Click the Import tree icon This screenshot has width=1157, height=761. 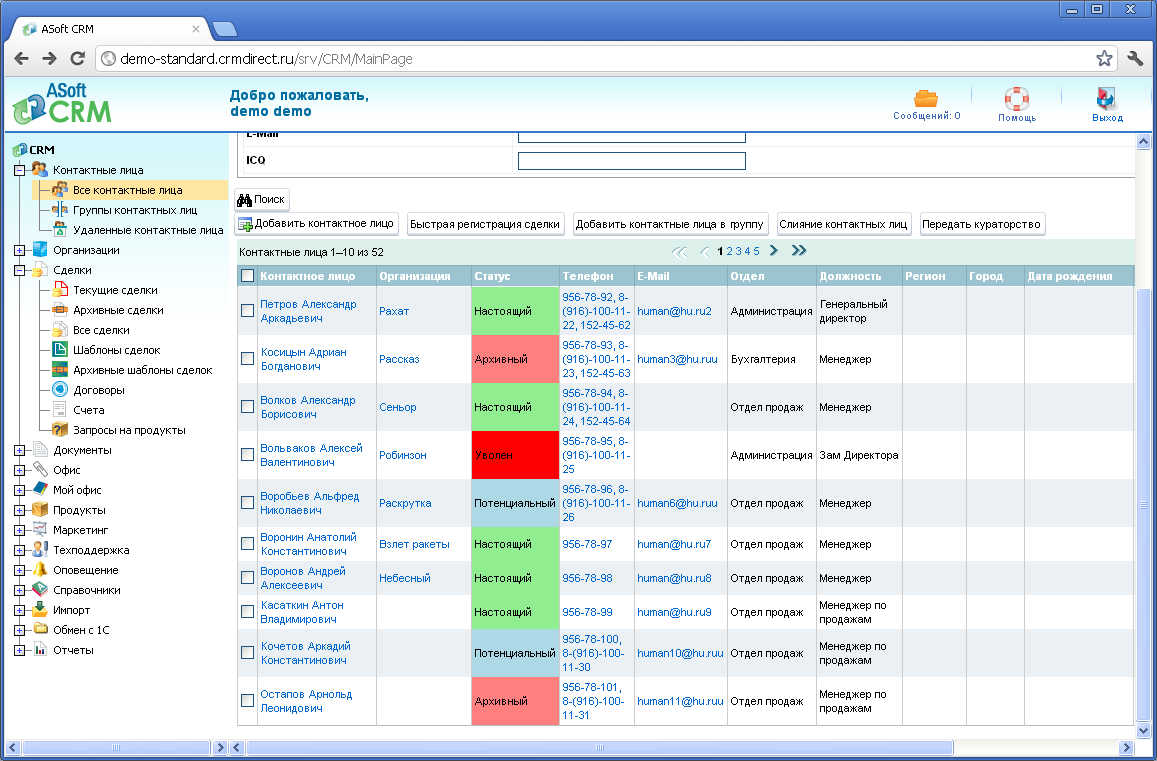tap(40, 610)
